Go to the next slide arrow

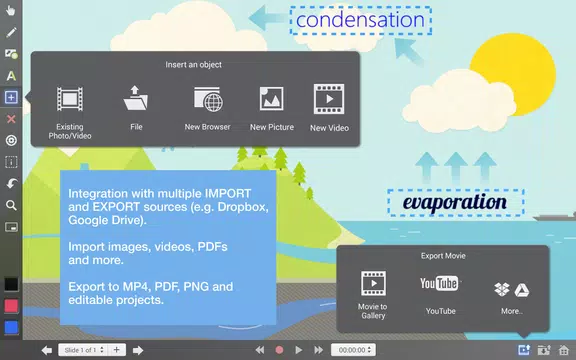pos(138,350)
